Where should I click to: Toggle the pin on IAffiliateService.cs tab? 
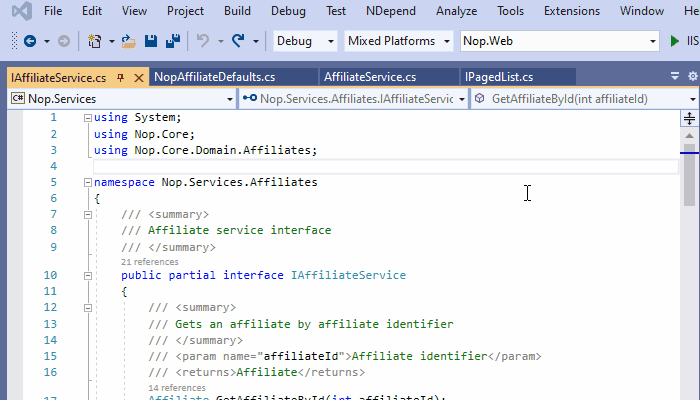click(x=120, y=77)
